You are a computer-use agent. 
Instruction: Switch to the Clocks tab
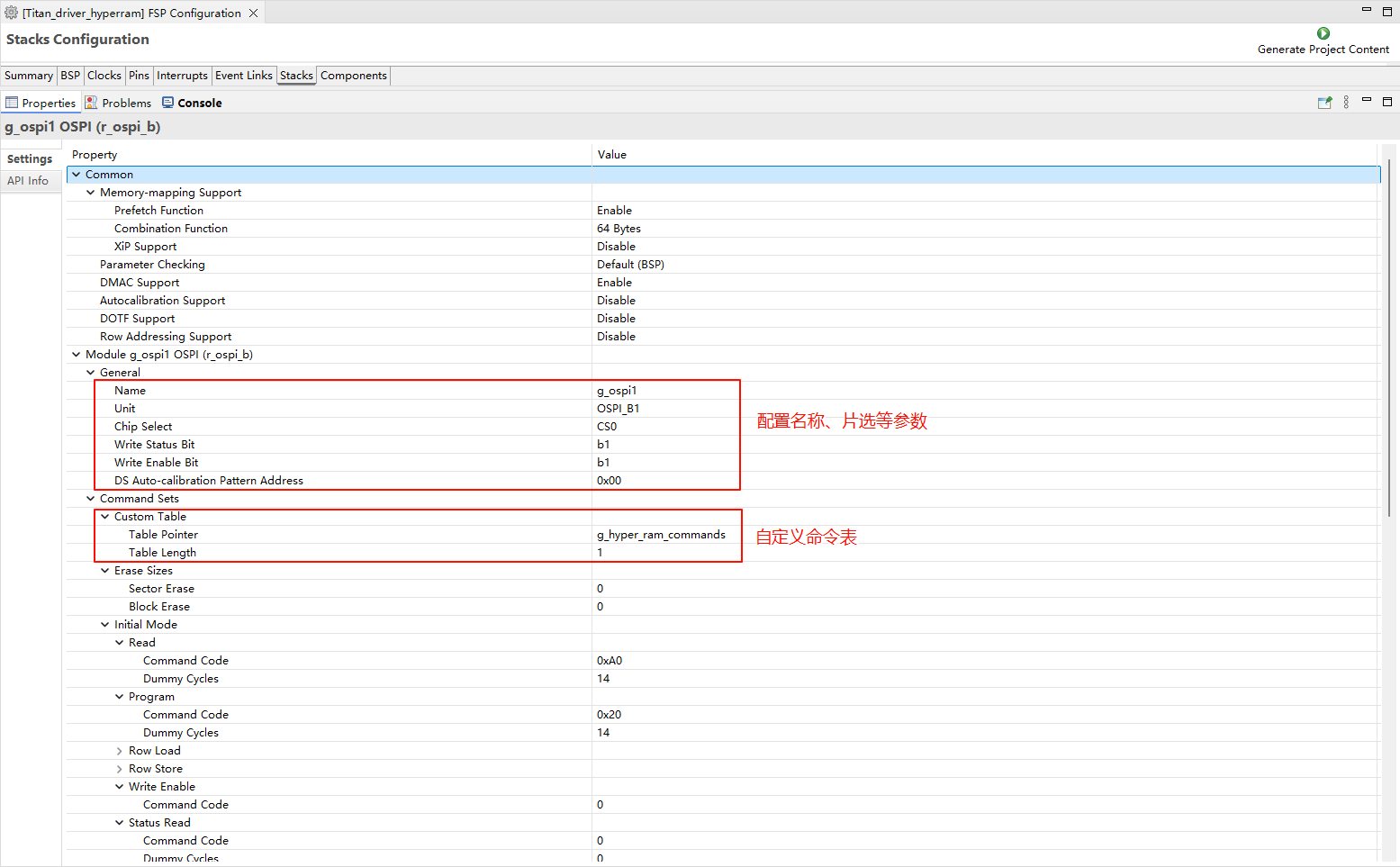pos(104,76)
